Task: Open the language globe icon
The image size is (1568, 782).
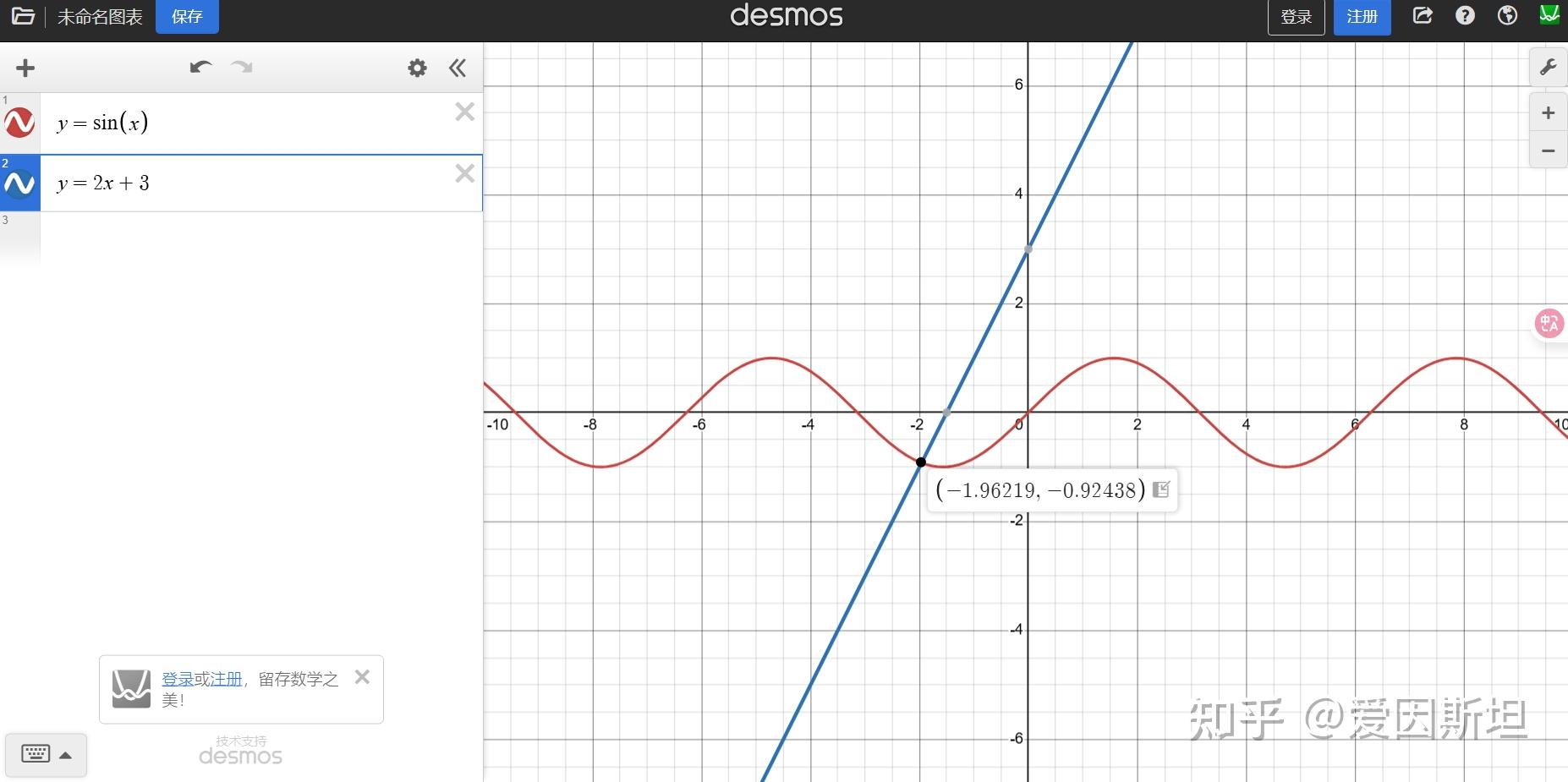Action: pyautogui.click(x=1507, y=15)
